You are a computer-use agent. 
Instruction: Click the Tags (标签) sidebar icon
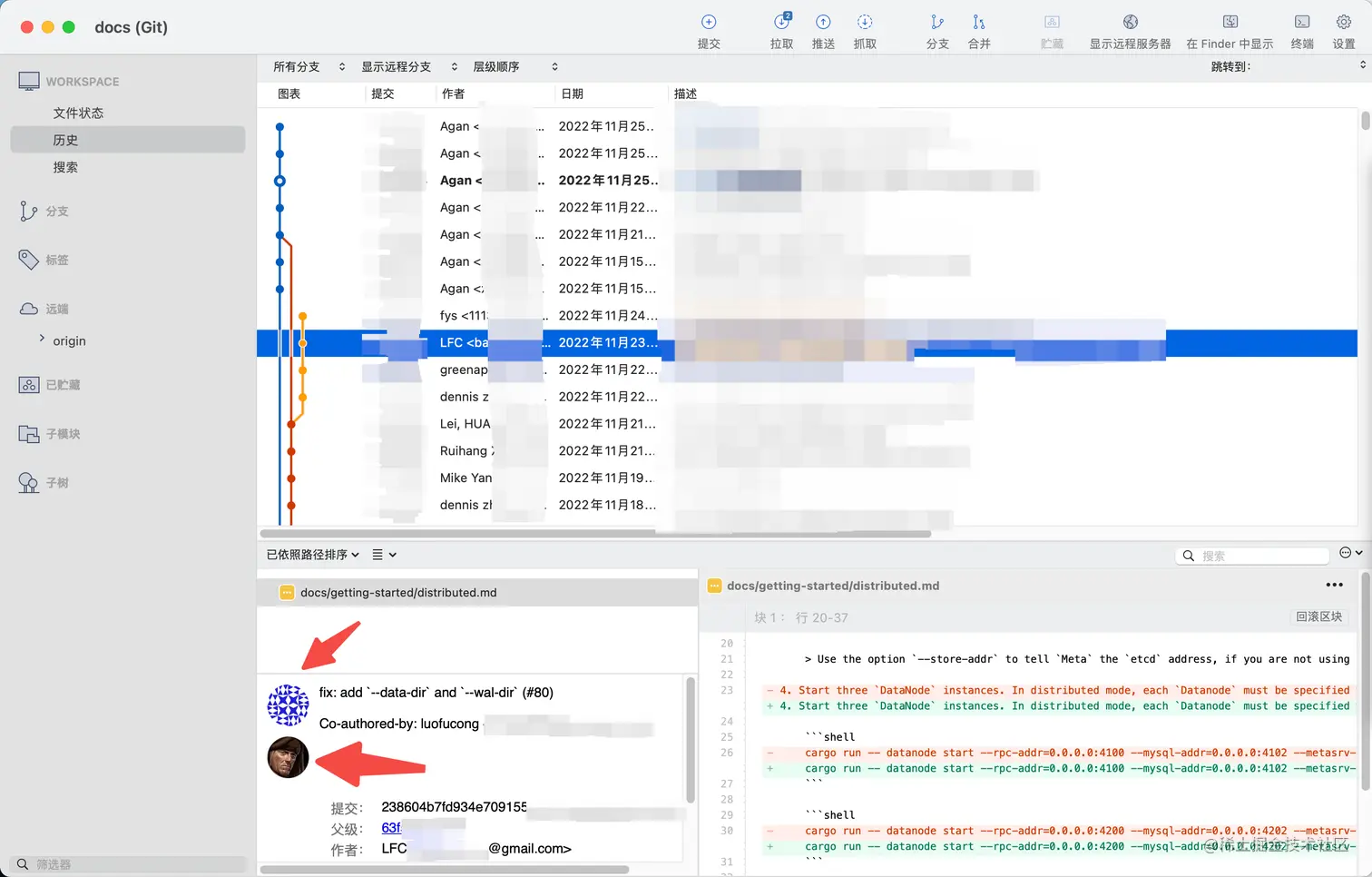tap(29, 260)
